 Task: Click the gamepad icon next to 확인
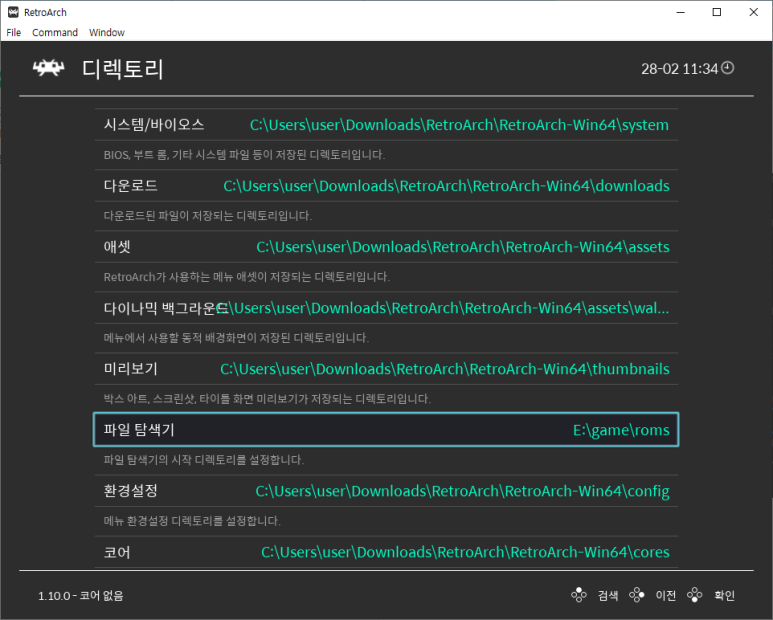click(695, 595)
